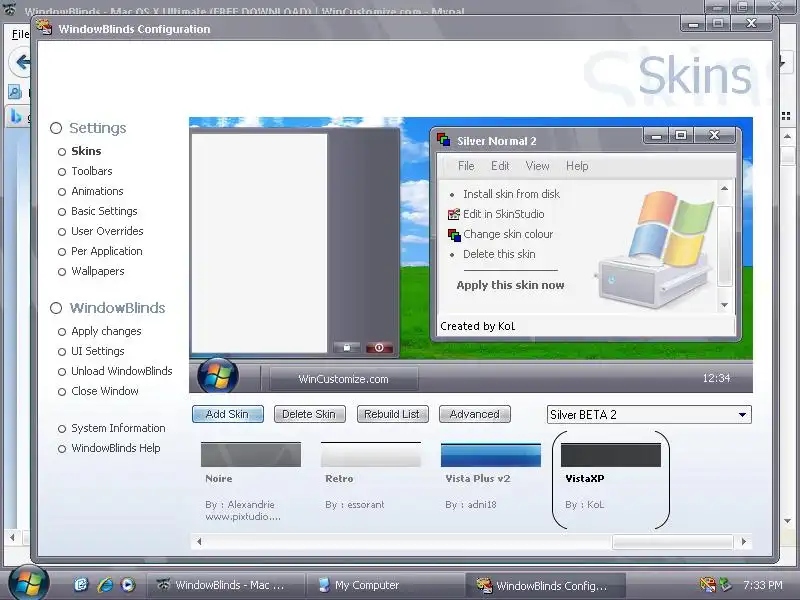Click the By : essorant author text
The height and width of the screenshot is (600, 800).
(355, 505)
